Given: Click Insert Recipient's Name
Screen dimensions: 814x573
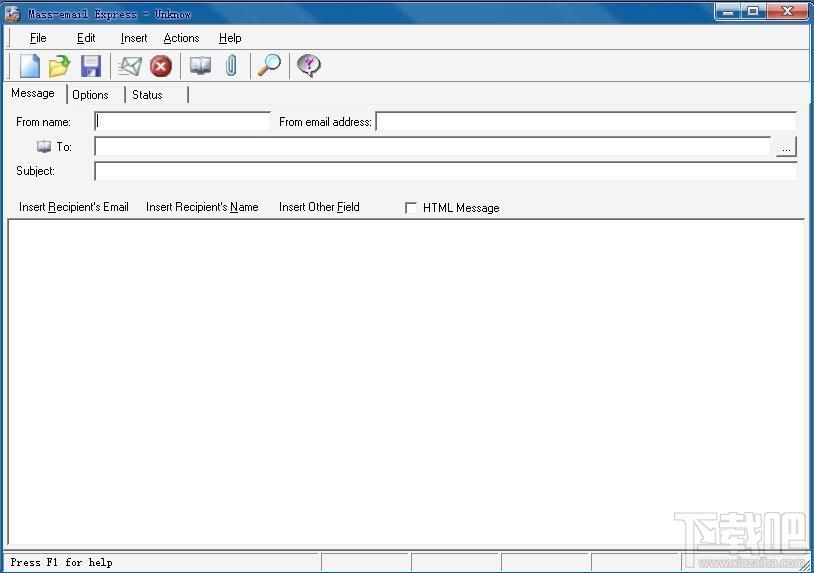Looking at the screenshot, I should pos(202,207).
